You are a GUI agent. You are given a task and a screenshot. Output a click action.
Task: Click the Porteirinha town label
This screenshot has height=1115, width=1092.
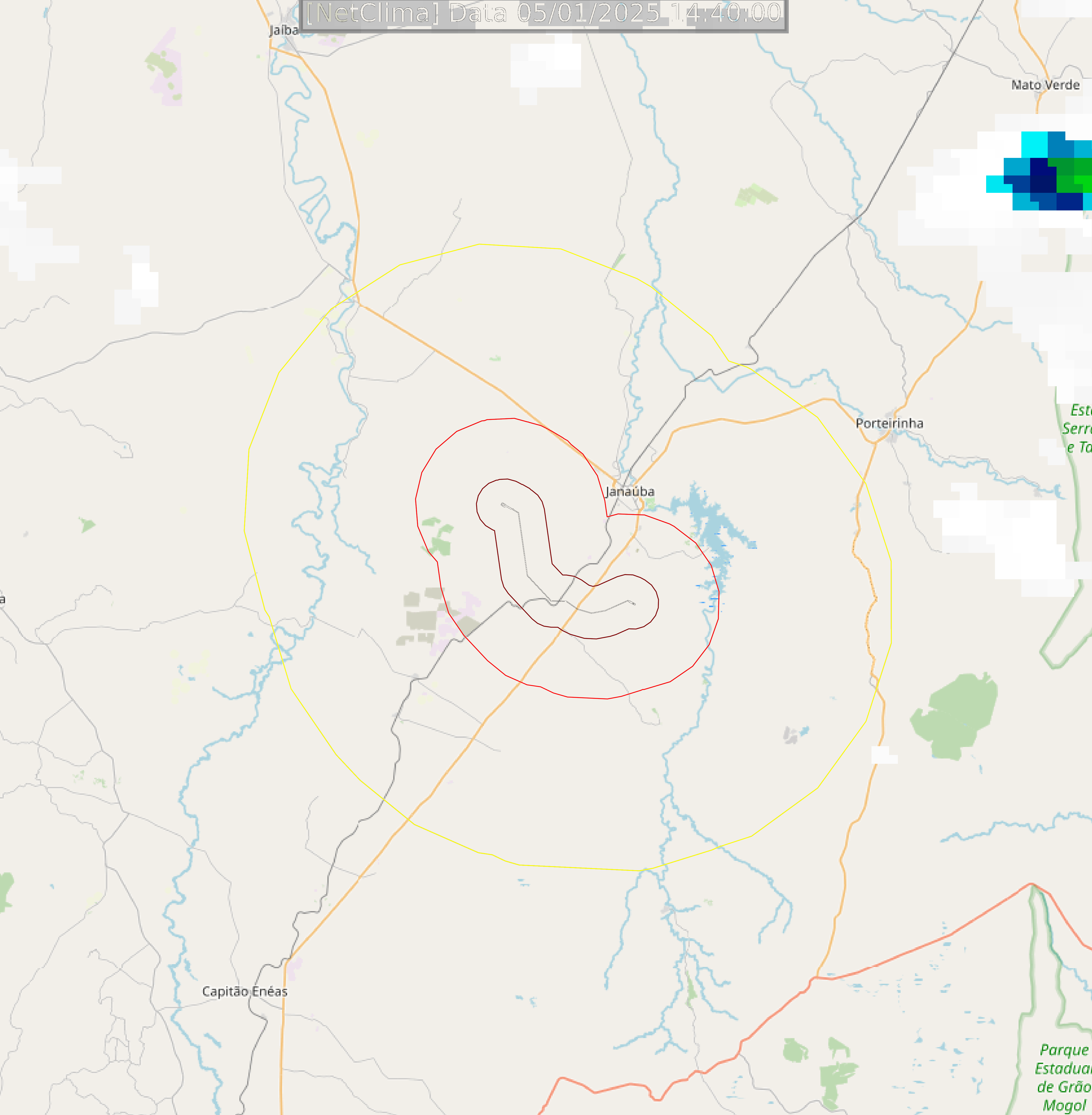(889, 423)
